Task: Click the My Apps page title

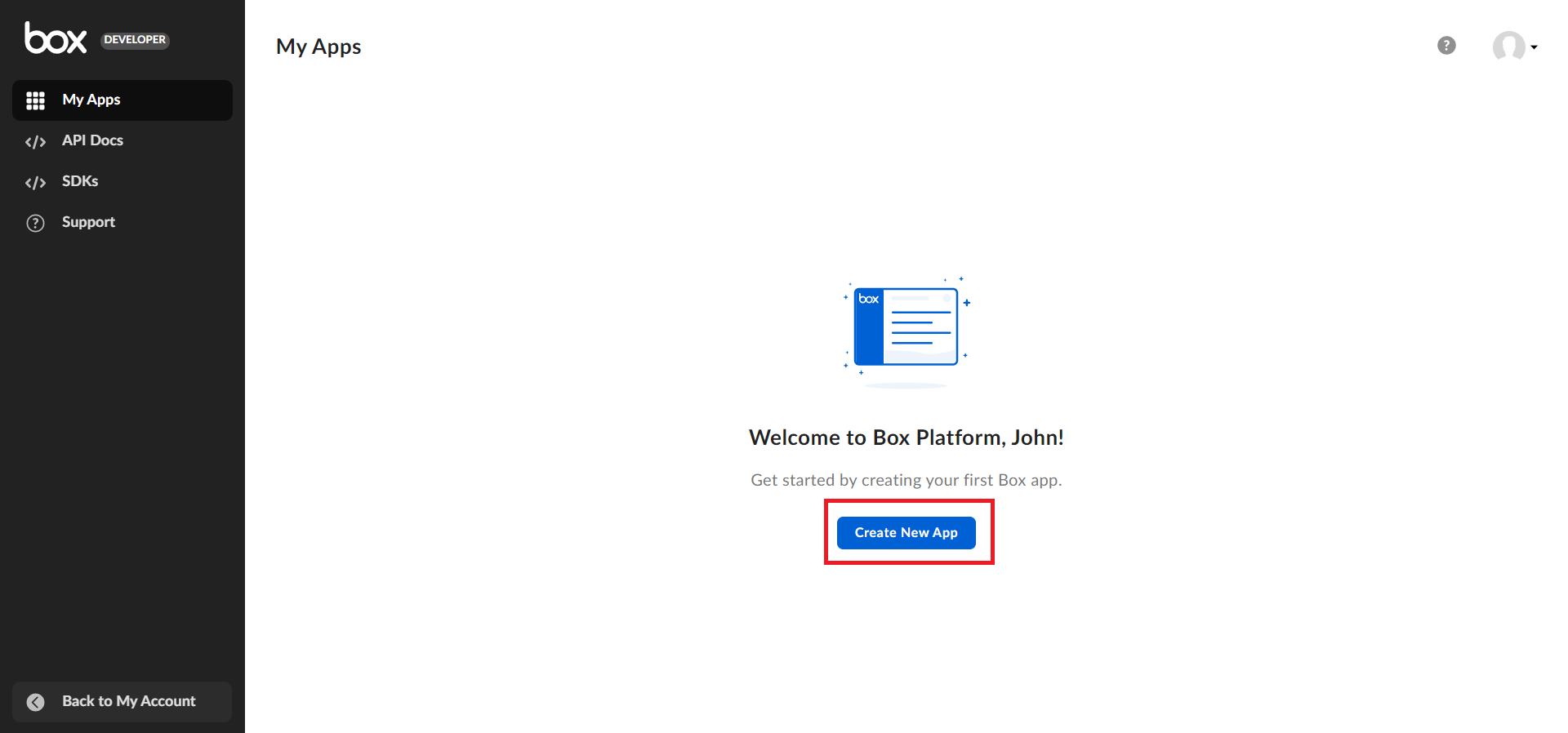Action: coord(318,47)
